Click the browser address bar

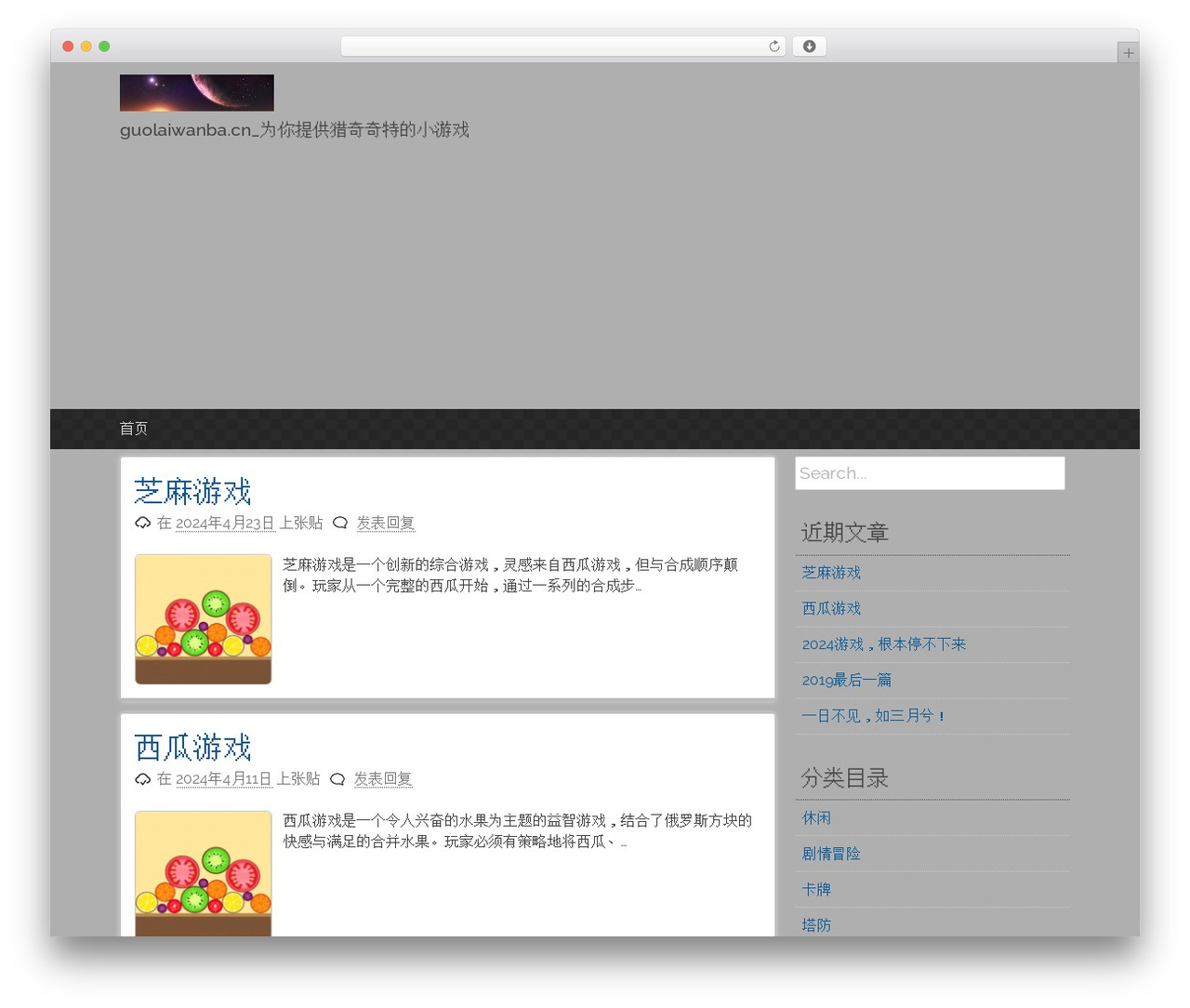click(563, 46)
